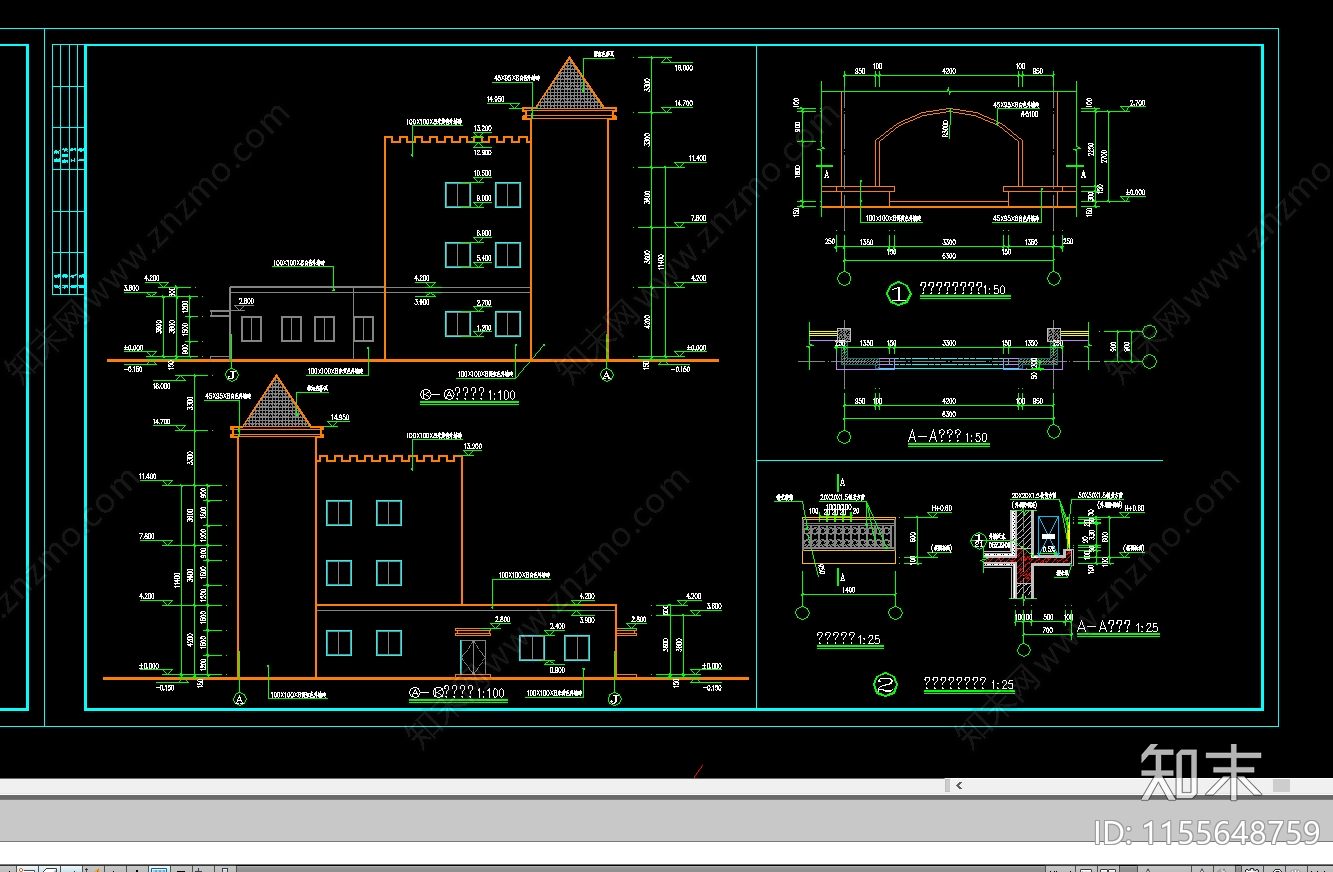Pick axis bubble J under the lower elevation
Viewport: 1333px width, 872px height.
click(615, 699)
